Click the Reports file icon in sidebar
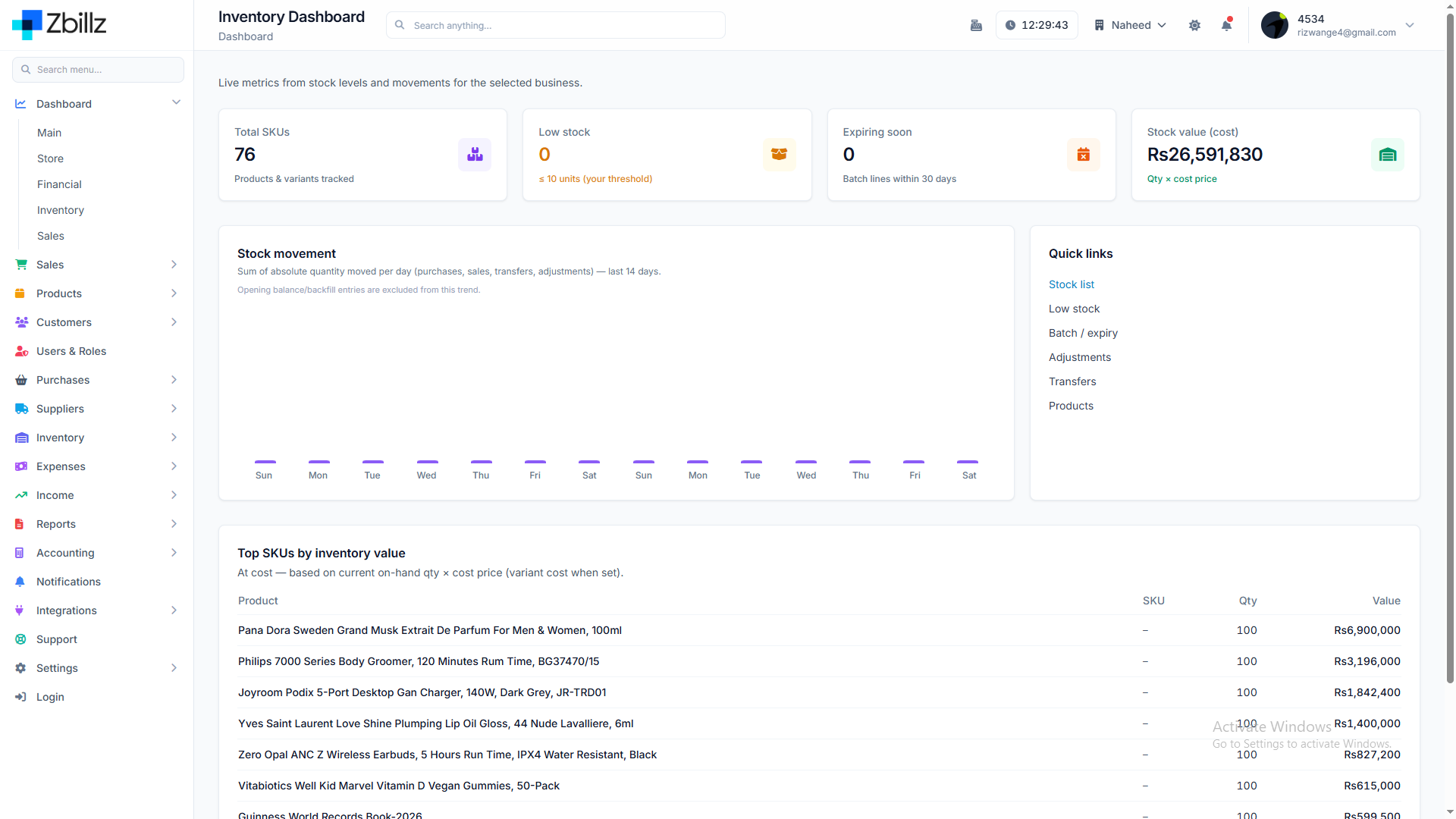1456x819 pixels. (x=20, y=524)
